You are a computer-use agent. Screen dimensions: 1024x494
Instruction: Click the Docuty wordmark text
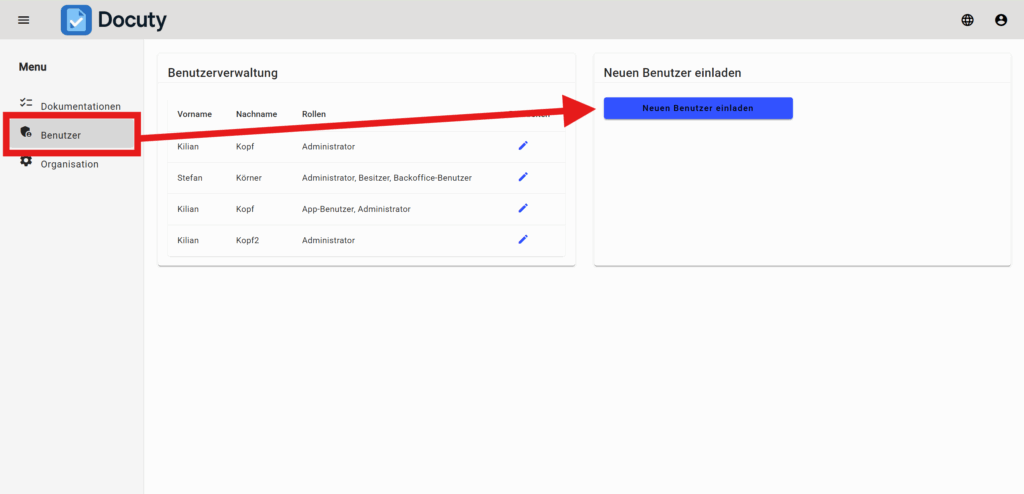pos(132,20)
